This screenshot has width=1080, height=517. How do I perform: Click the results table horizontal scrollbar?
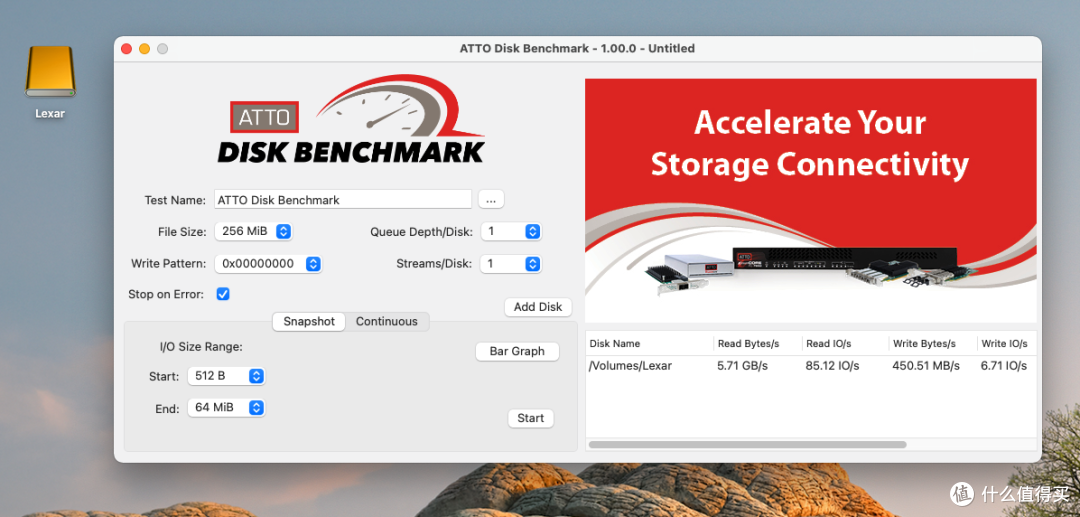tap(747, 445)
